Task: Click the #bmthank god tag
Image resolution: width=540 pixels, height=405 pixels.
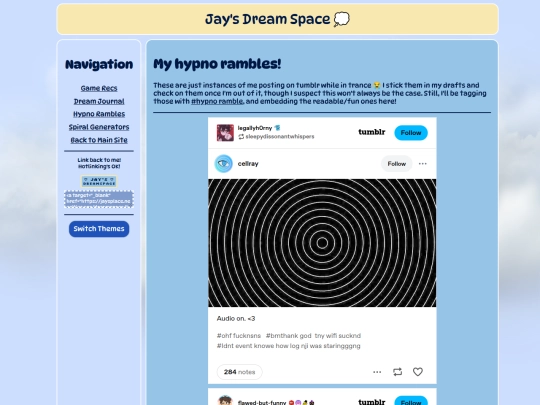Action: pyautogui.click(x=313, y=336)
